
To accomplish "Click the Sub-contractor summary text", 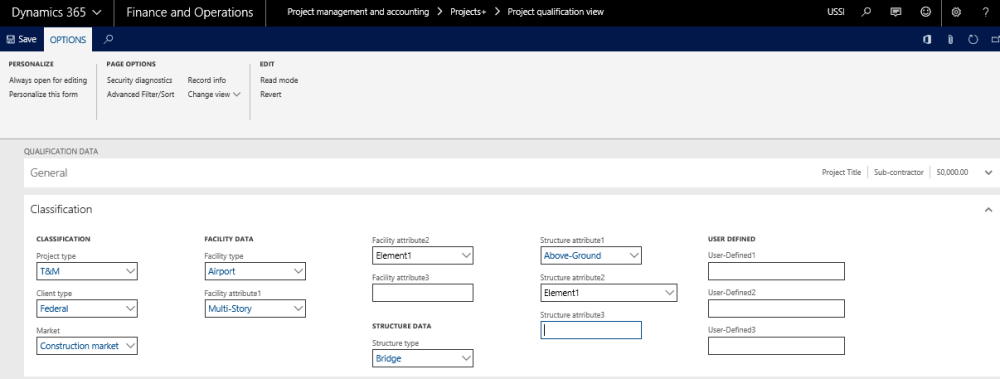I will (x=899, y=173).
